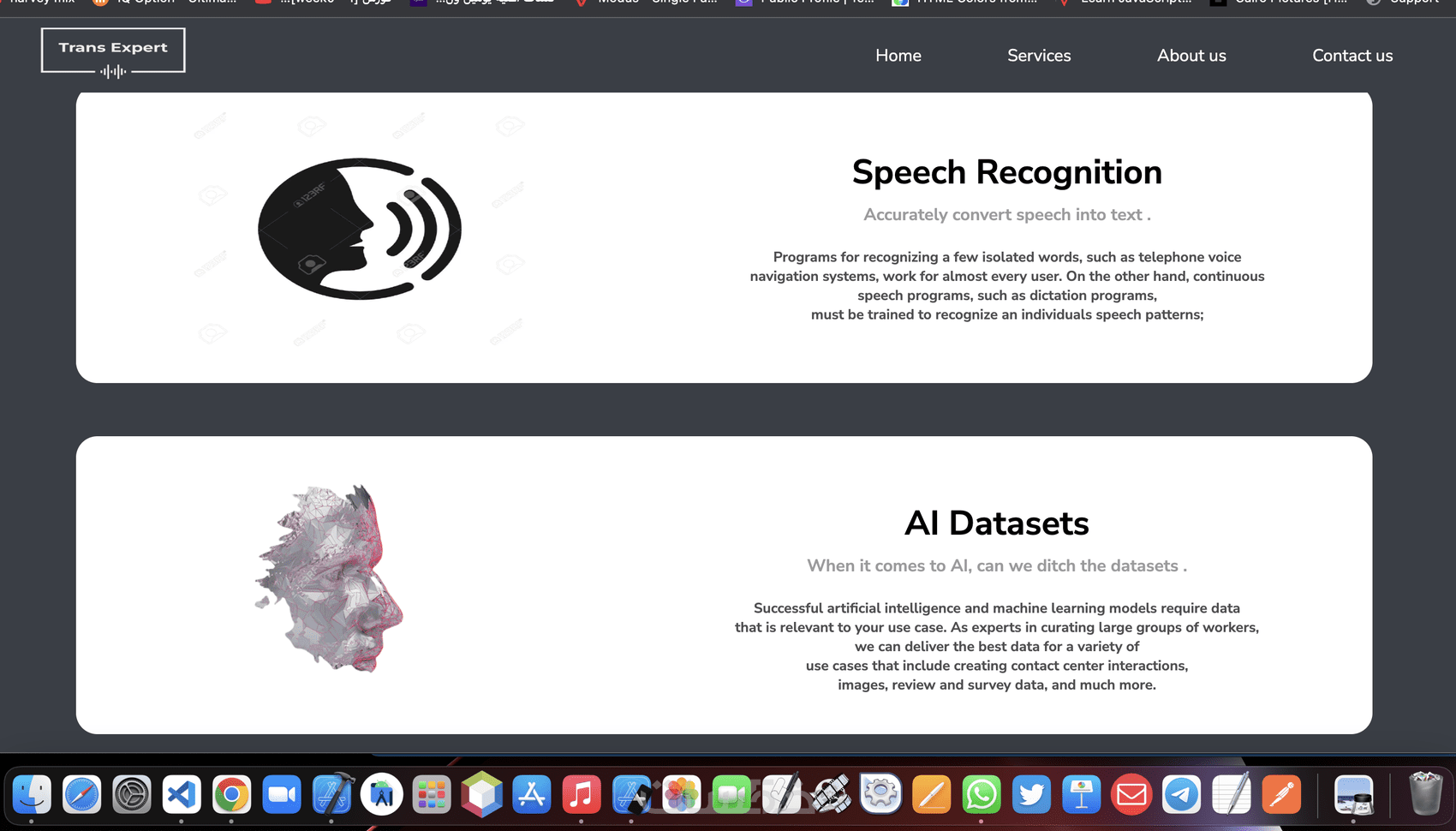Open the App Store from dock
Image resolution: width=1456 pixels, height=831 pixels.
tap(532, 794)
